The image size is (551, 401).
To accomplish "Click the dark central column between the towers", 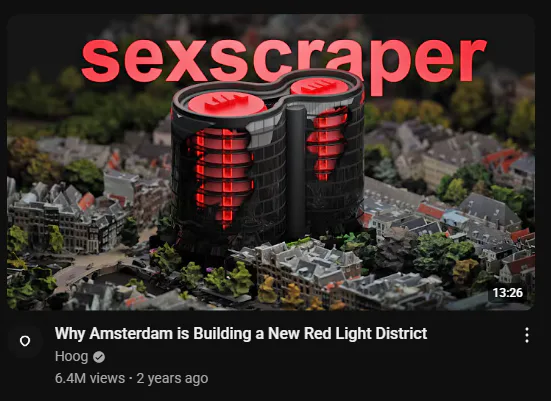I will click(x=296, y=172).
